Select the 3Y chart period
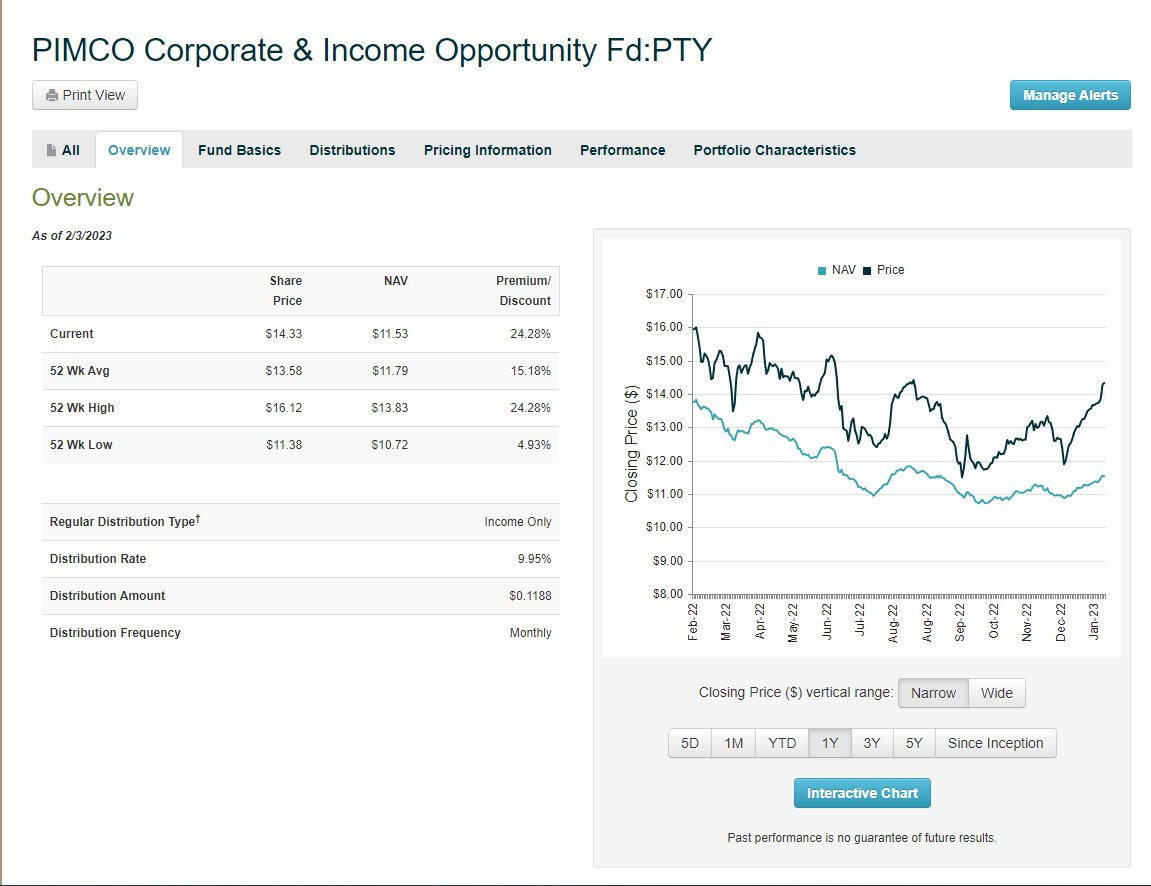 click(871, 743)
